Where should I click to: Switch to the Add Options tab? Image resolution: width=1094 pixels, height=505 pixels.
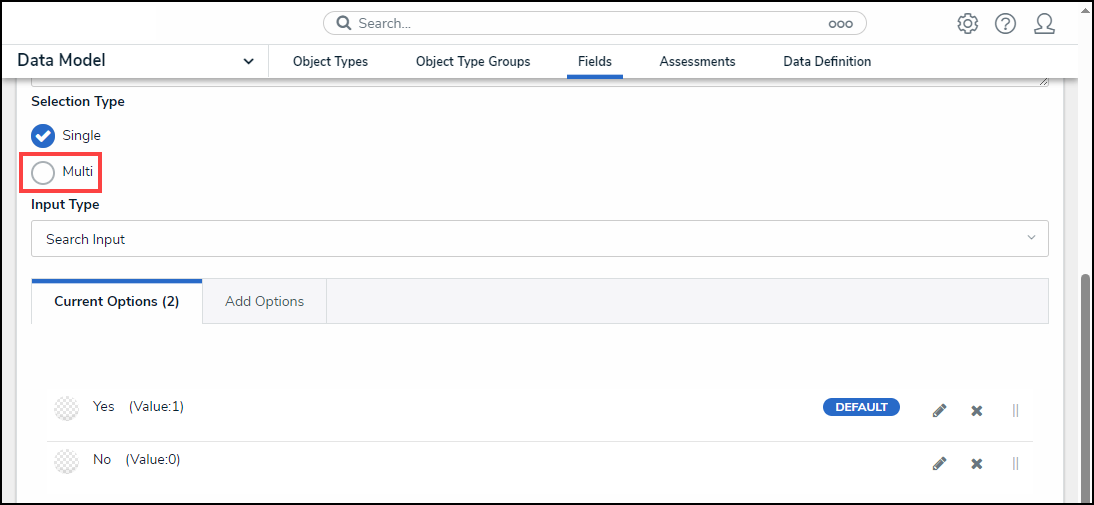click(x=264, y=301)
